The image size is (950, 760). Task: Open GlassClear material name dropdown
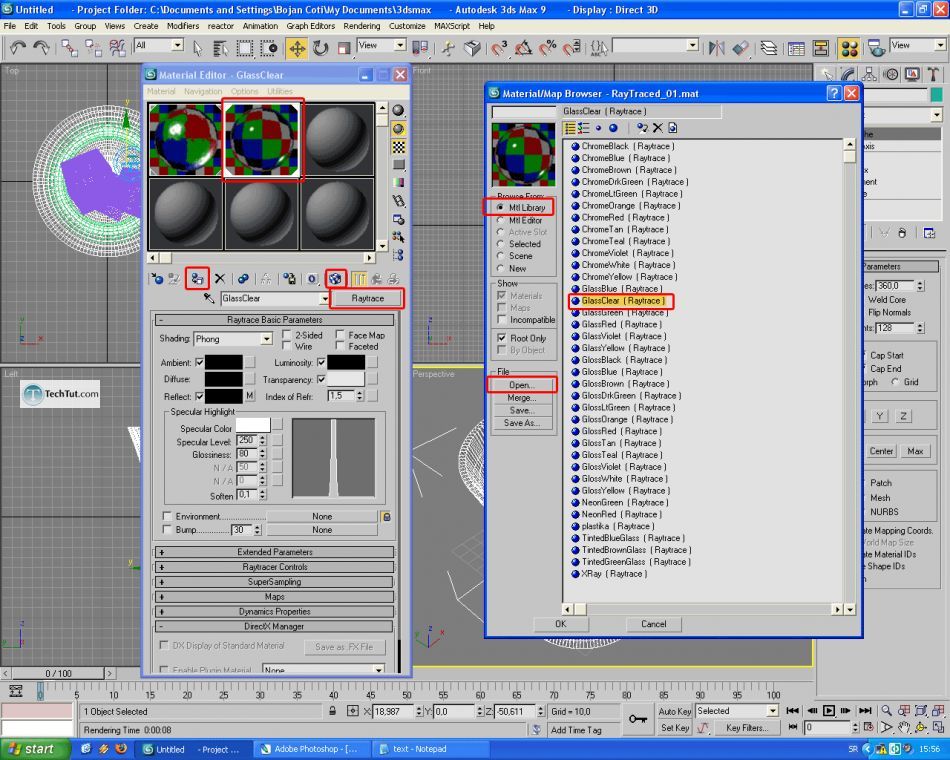click(x=325, y=299)
